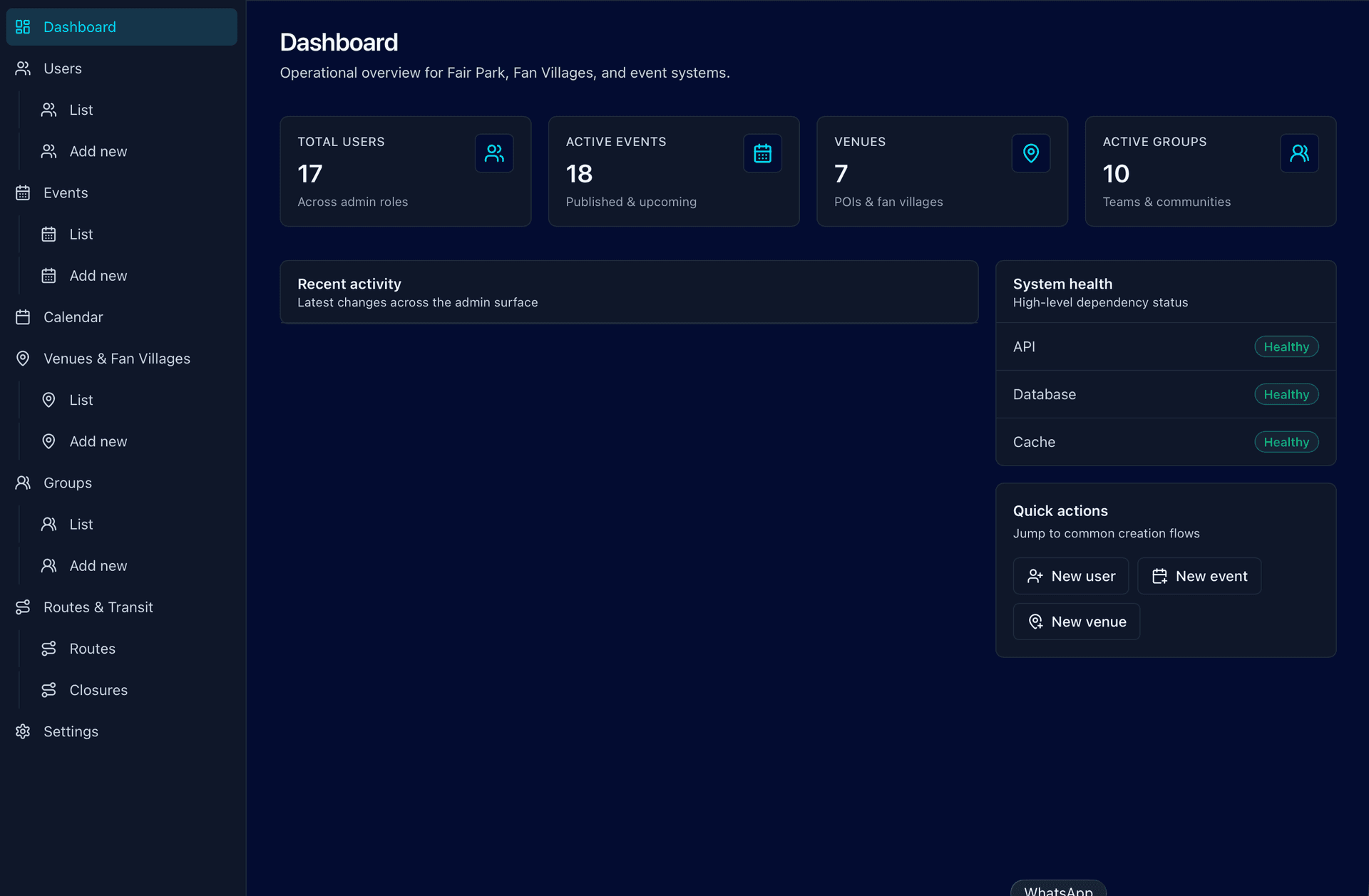Viewport: 1369px width, 896px height.
Task: Click the Active Groups count 10
Action: (1117, 174)
